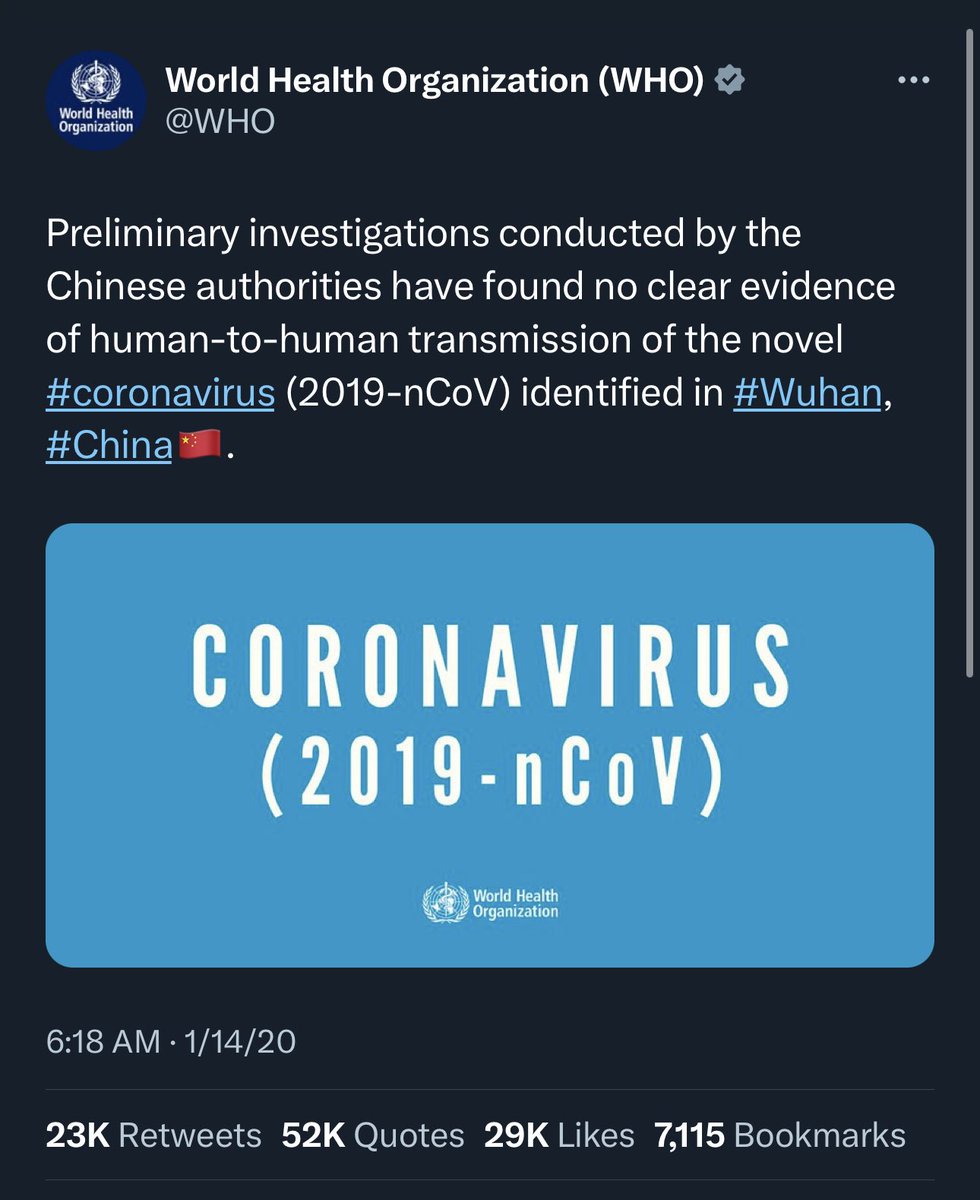The height and width of the screenshot is (1200, 980).
Task: Open the WHO profile avatar
Action: tap(95, 102)
